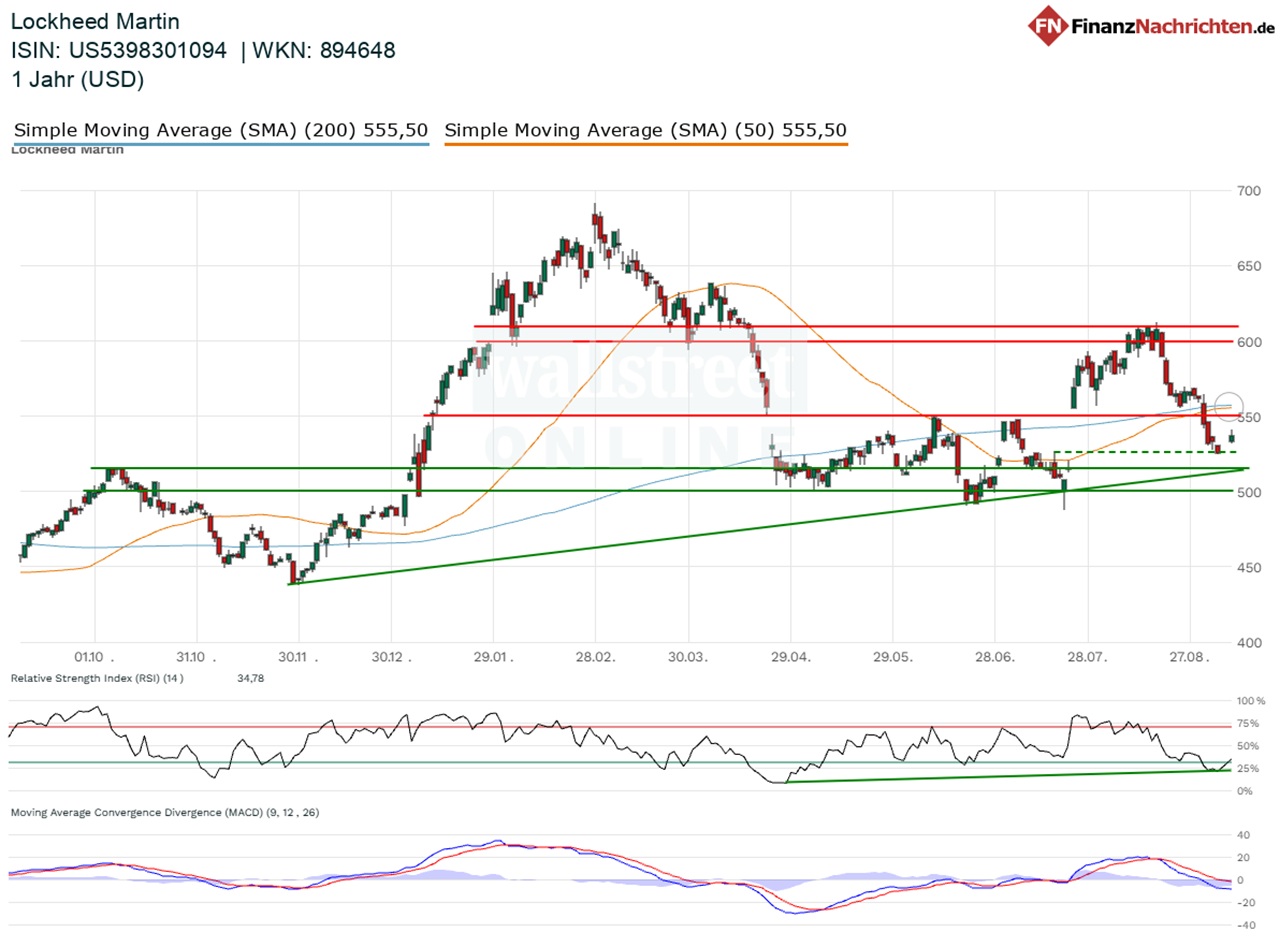Click the red FN logo square

(x=1049, y=25)
